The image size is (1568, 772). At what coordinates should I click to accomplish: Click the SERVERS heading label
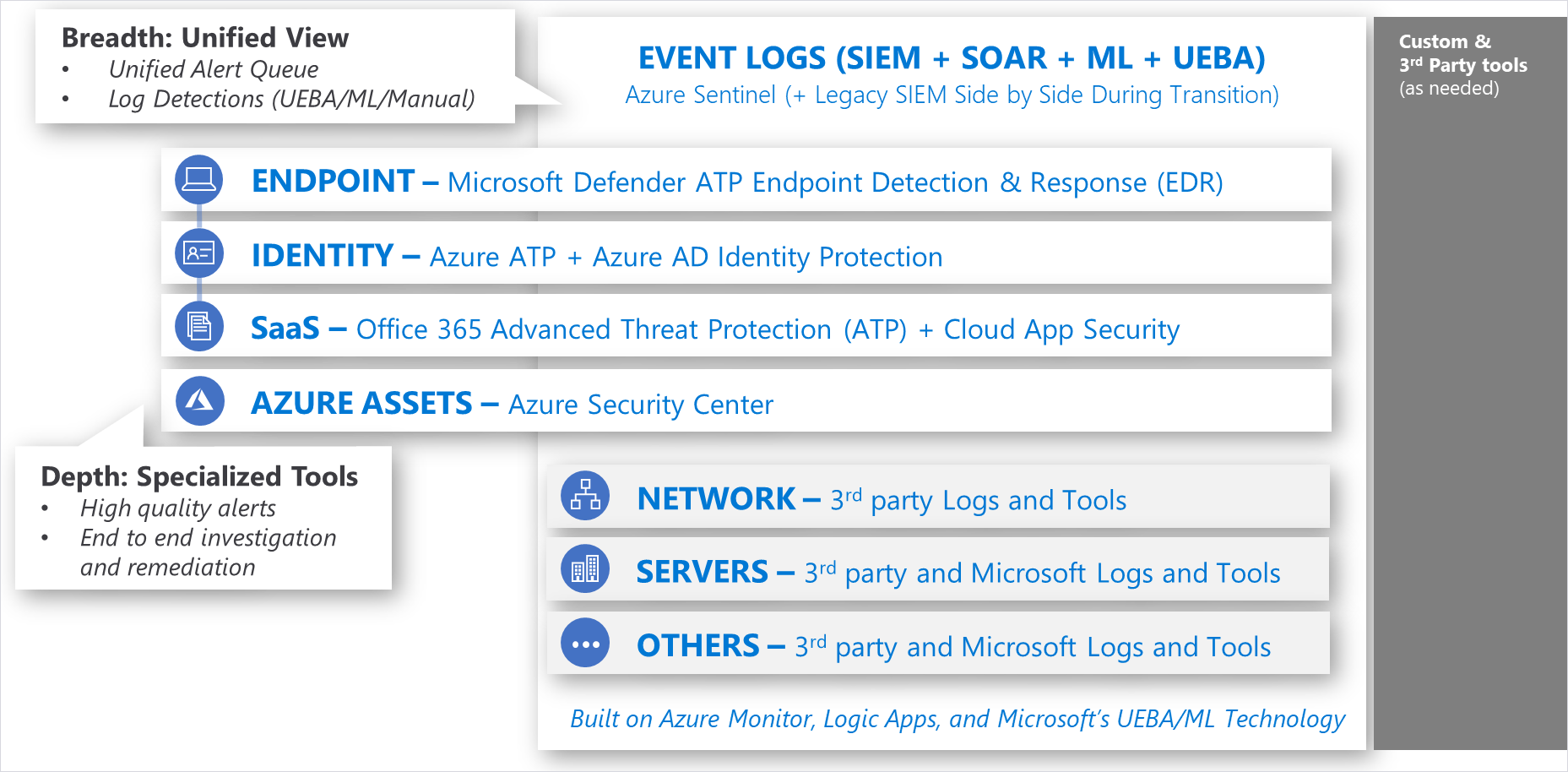click(x=702, y=572)
